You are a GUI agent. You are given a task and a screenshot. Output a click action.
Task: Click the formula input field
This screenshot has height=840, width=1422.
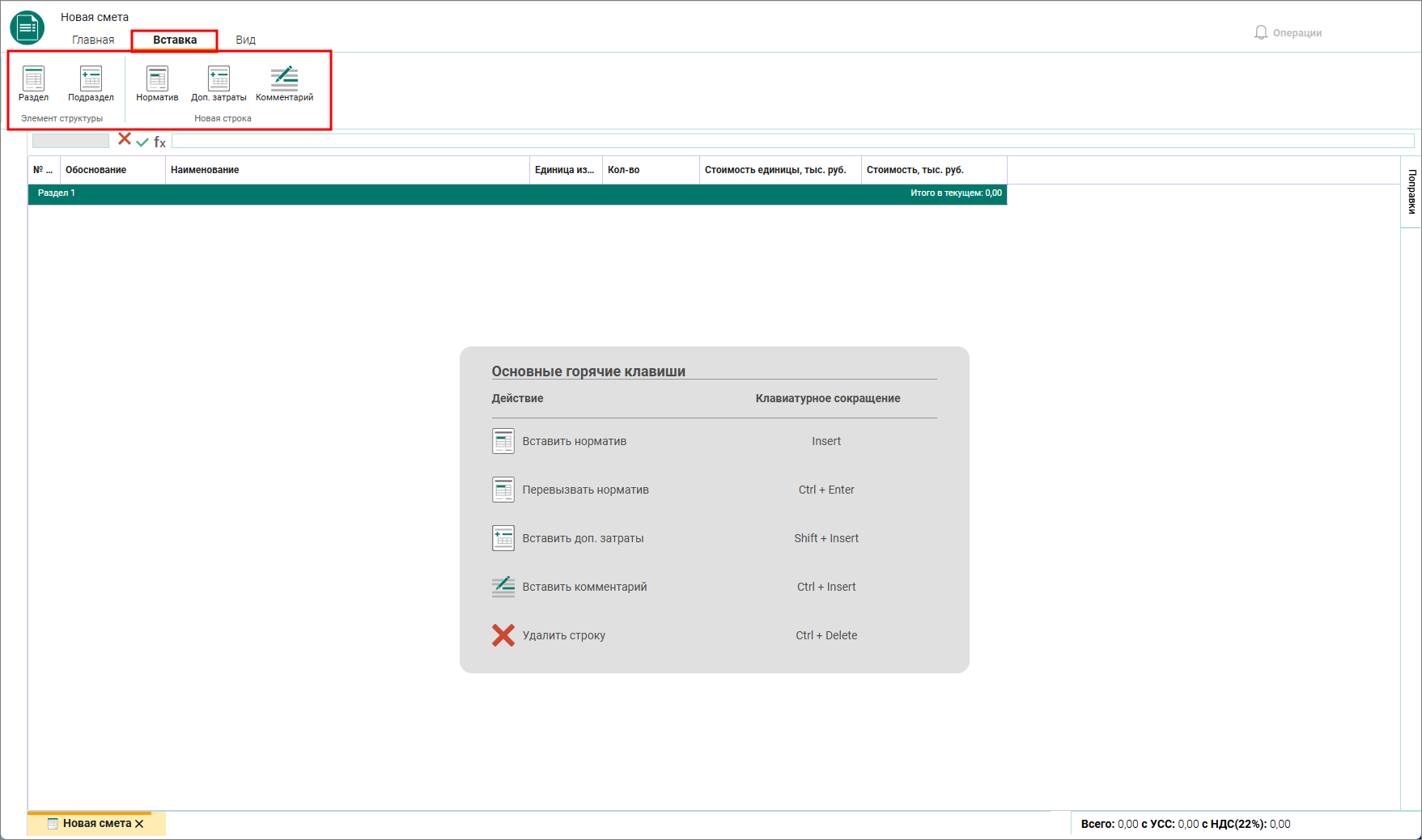coord(792,142)
